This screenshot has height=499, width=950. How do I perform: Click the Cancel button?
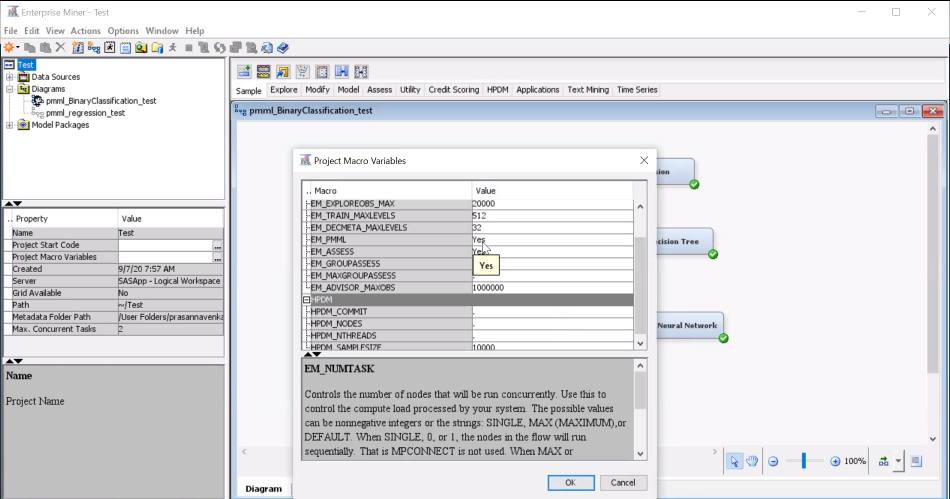[622, 482]
